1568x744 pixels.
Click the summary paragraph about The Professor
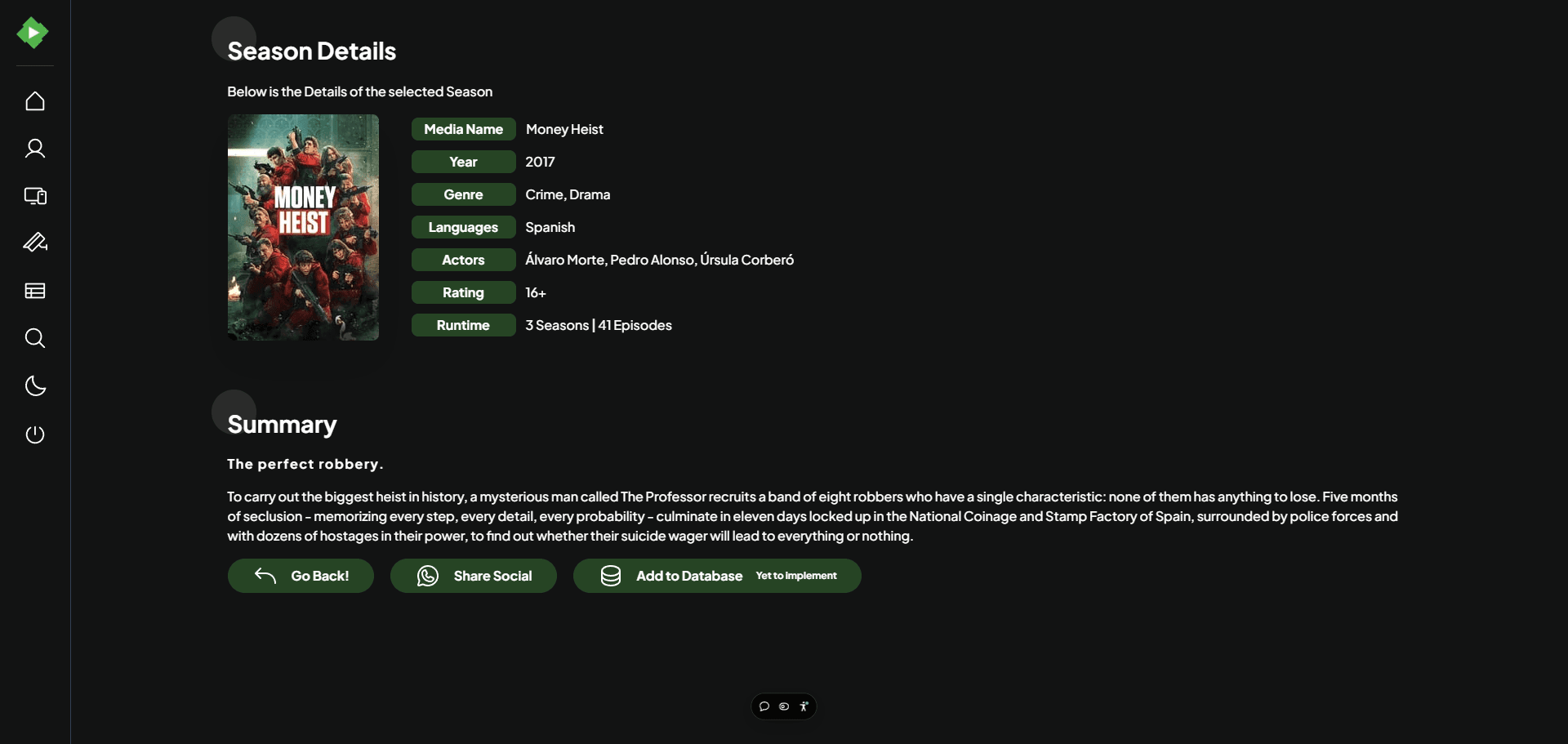click(813, 516)
